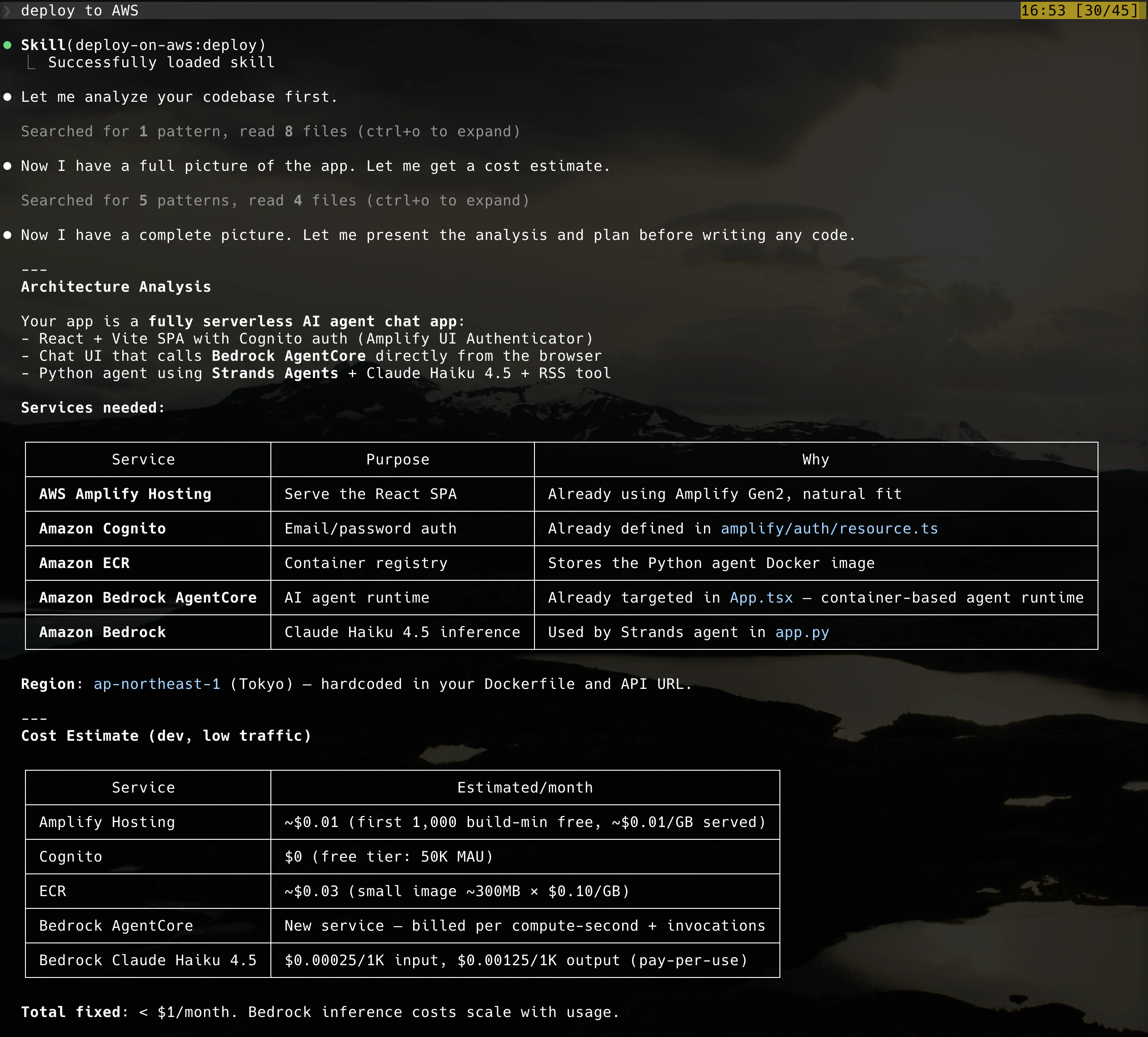Viewport: 1148px width, 1037px height.
Task: Select the 'Bedrock Claude Haiku 4.5' cost row
Action: click(x=403, y=960)
